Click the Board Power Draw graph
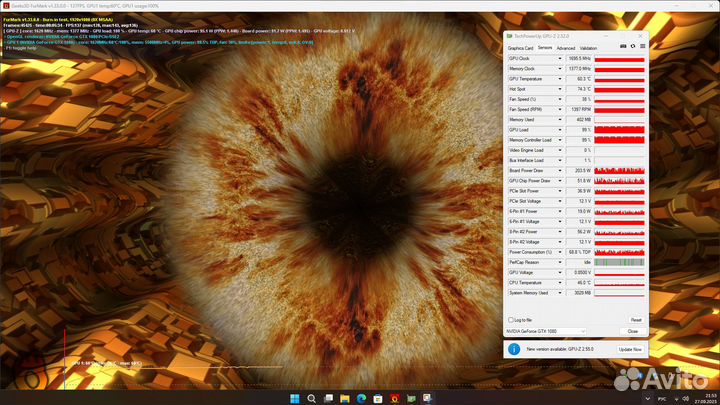Image resolution: width=720 pixels, height=405 pixels. point(619,170)
